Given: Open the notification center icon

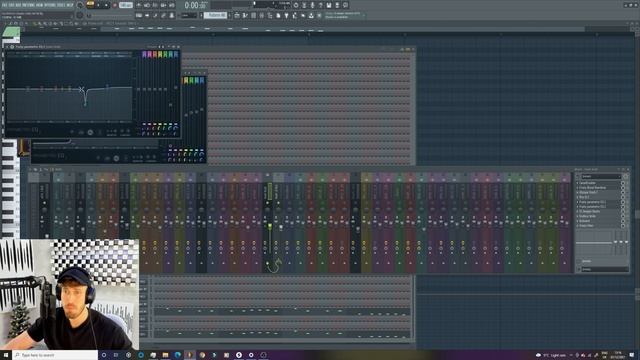Looking at the screenshot, I should 632,355.
